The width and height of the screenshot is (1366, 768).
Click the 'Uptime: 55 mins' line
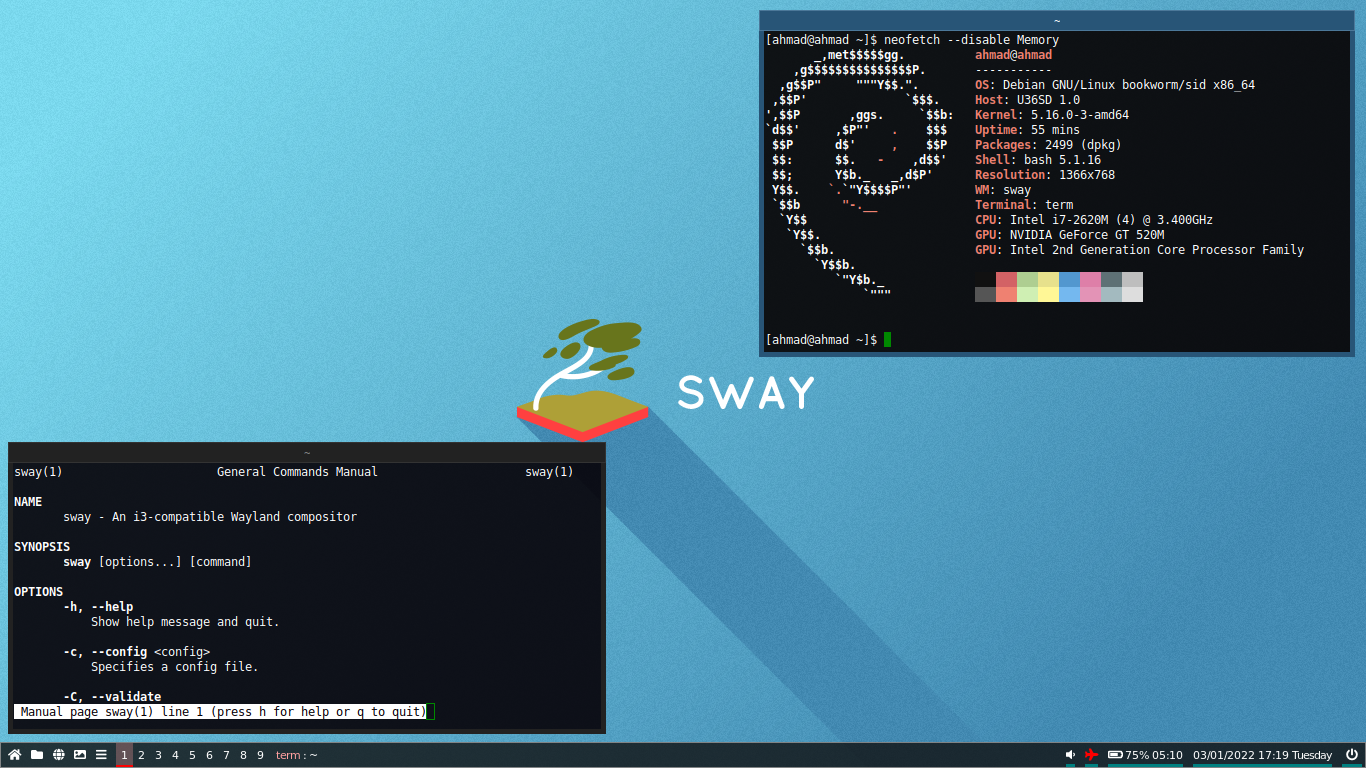pos(1027,130)
